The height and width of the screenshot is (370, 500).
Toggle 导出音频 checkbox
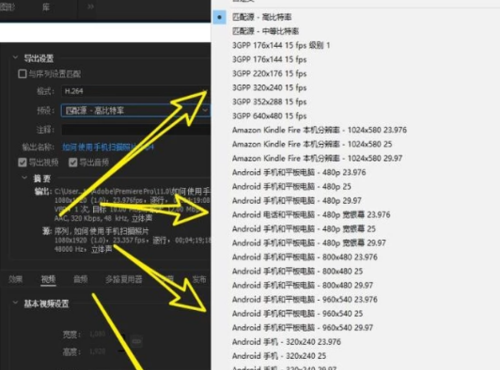pyautogui.click(x=73, y=162)
